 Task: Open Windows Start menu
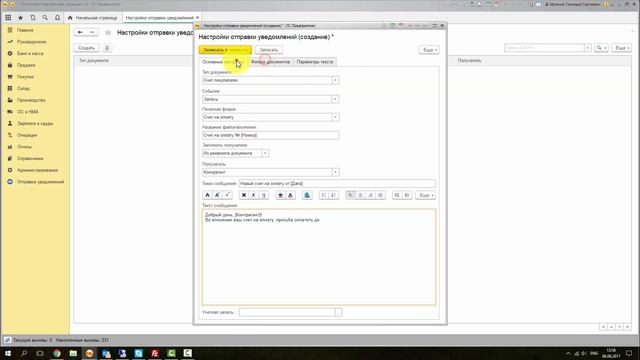(7, 353)
